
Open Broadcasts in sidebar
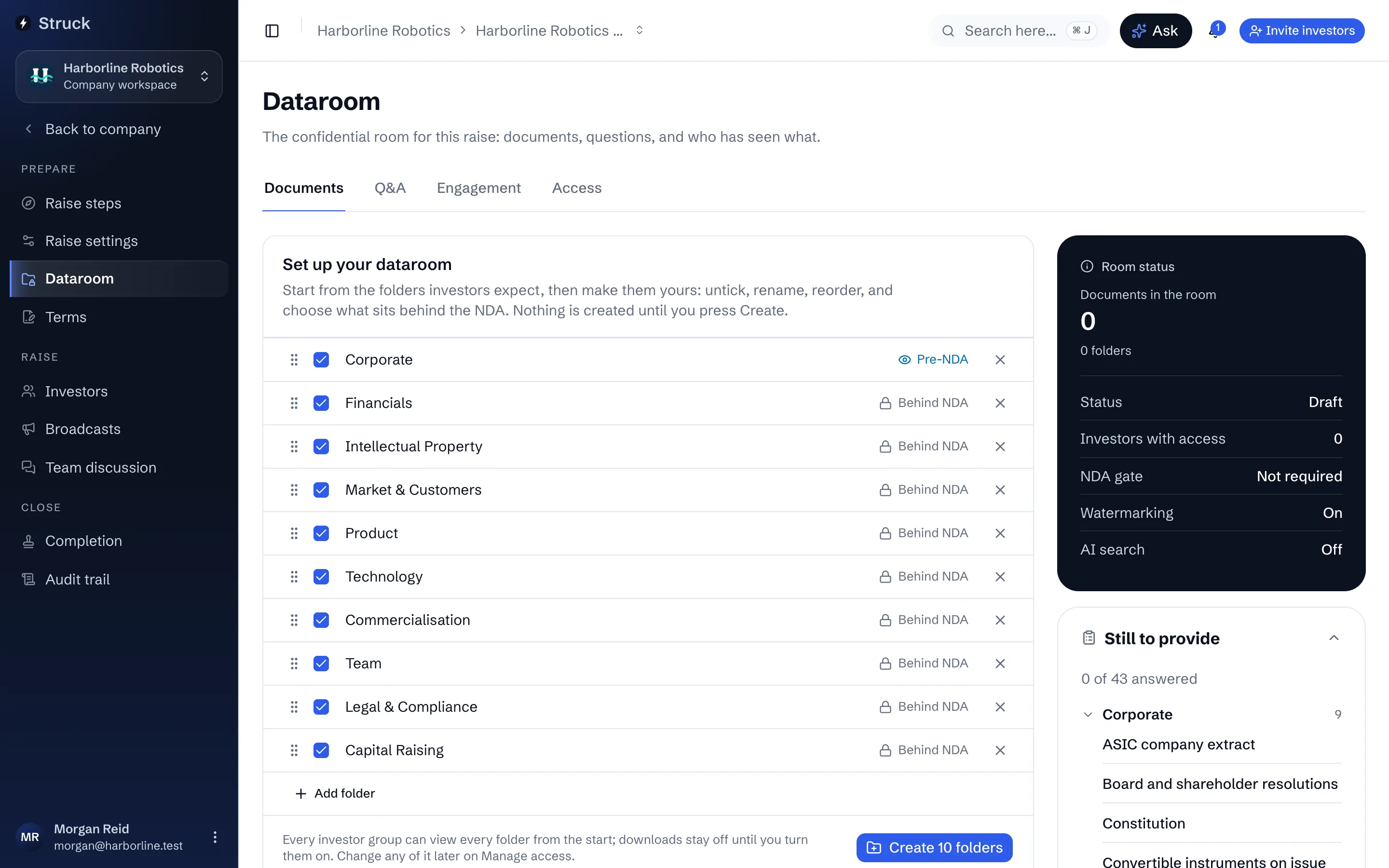click(x=119, y=429)
